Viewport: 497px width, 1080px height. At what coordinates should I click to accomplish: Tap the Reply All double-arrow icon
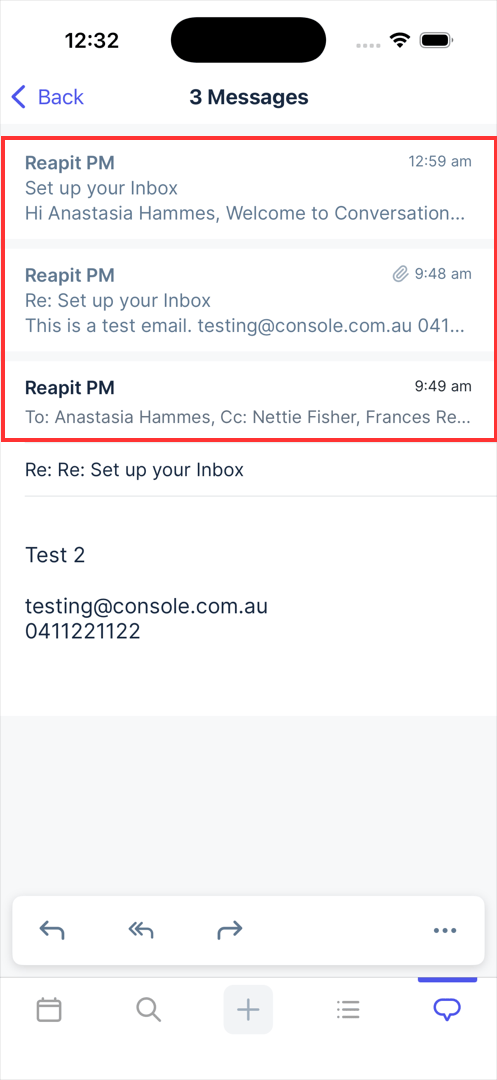pyautogui.click(x=141, y=931)
